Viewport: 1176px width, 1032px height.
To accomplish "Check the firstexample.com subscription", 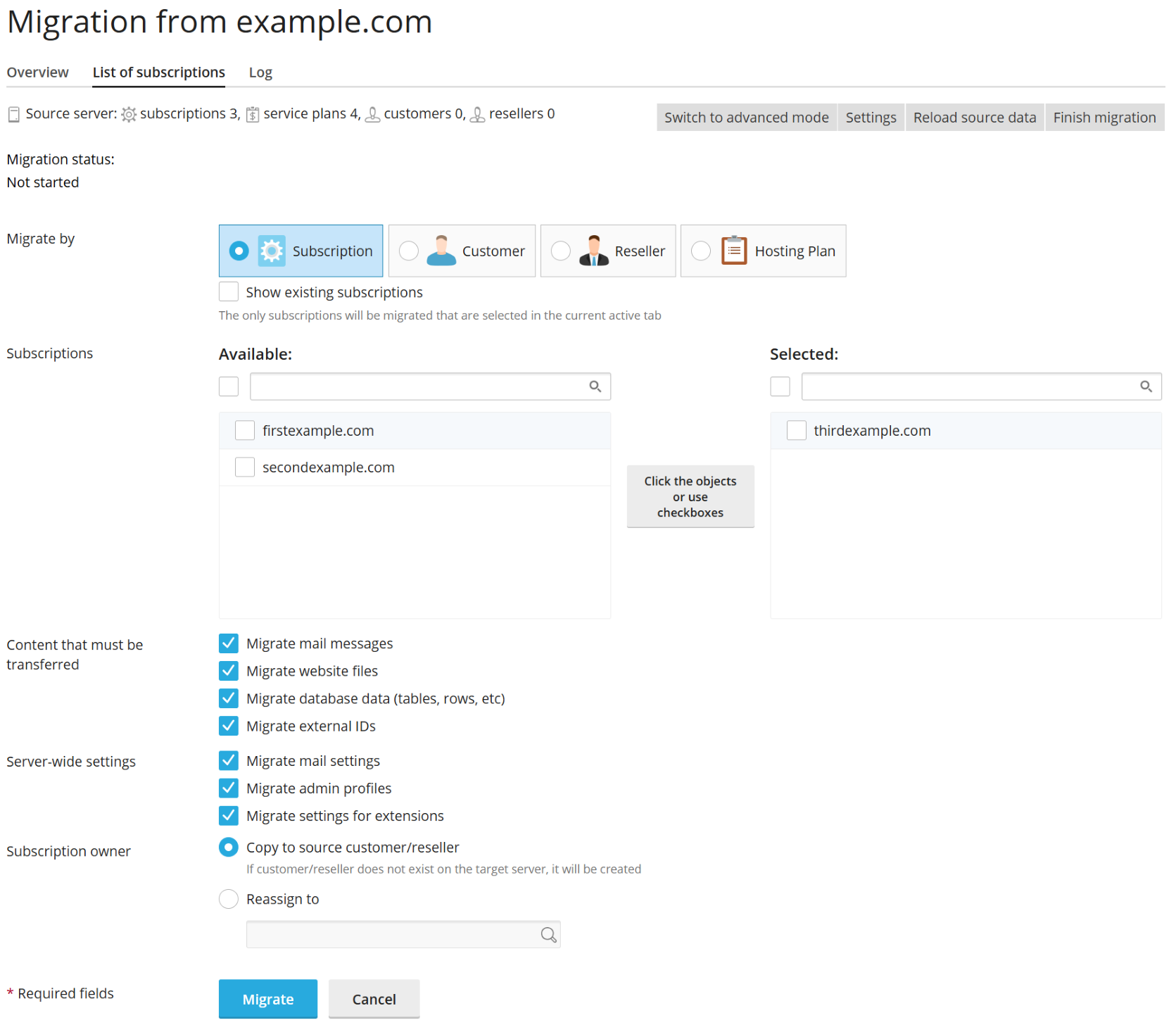I will coord(245,431).
